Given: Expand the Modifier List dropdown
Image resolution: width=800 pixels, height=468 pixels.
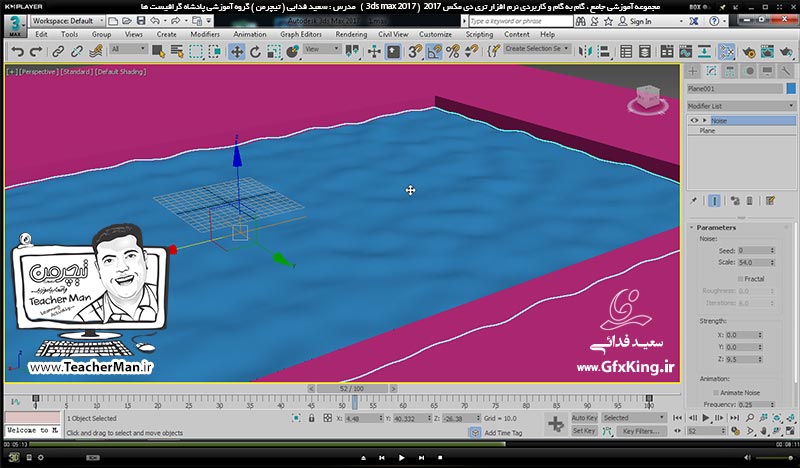Looking at the screenshot, I should click(741, 106).
